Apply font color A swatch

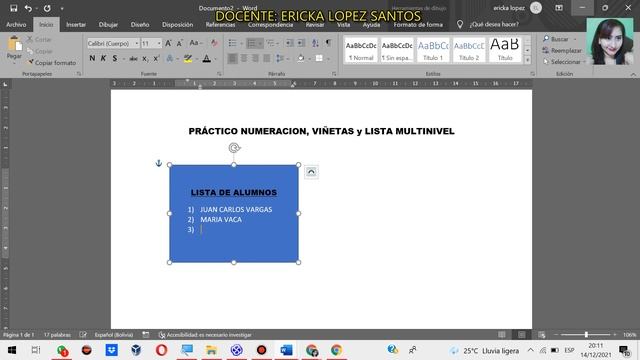click(207, 59)
